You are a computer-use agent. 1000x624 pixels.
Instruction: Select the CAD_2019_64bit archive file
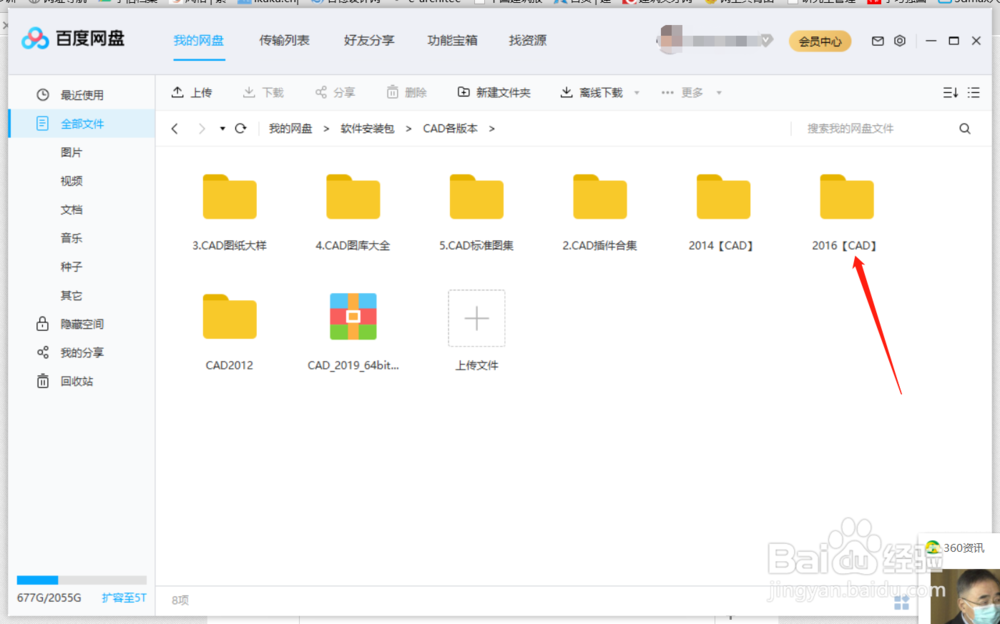353,317
